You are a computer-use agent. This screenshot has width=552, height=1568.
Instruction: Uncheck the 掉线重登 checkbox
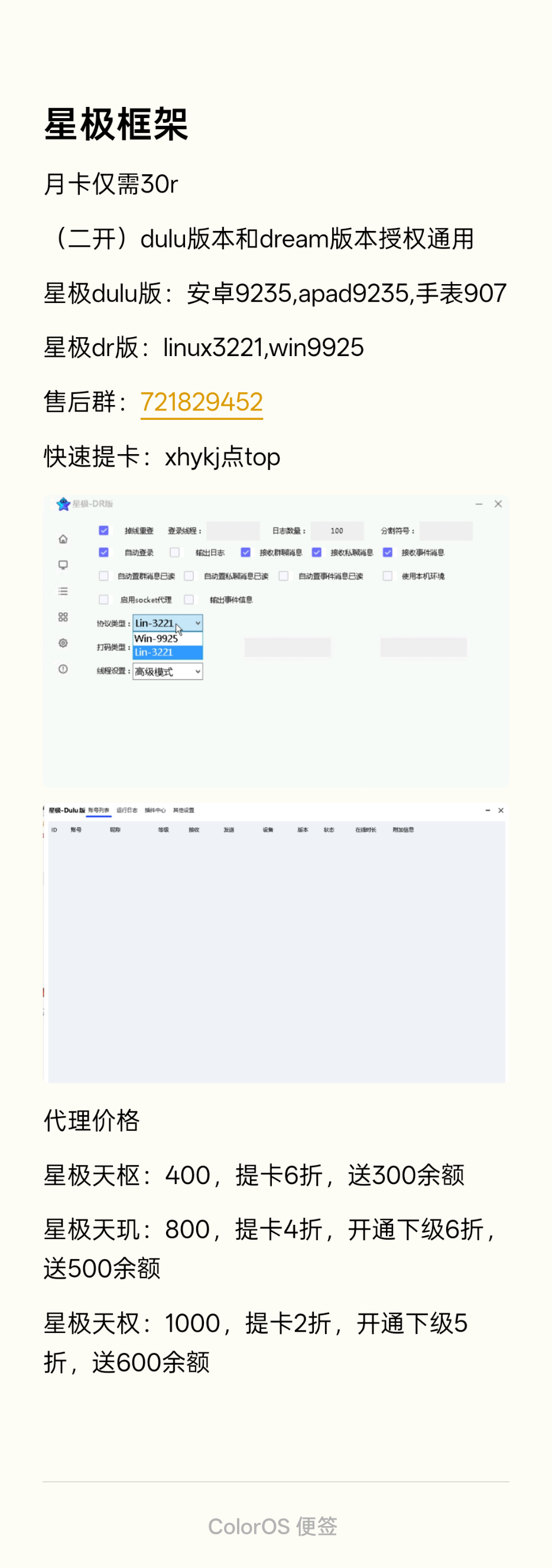point(103,530)
